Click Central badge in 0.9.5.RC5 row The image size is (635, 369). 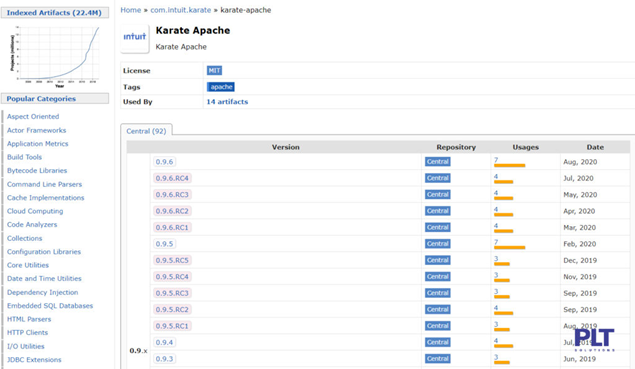click(x=437, y=260)
